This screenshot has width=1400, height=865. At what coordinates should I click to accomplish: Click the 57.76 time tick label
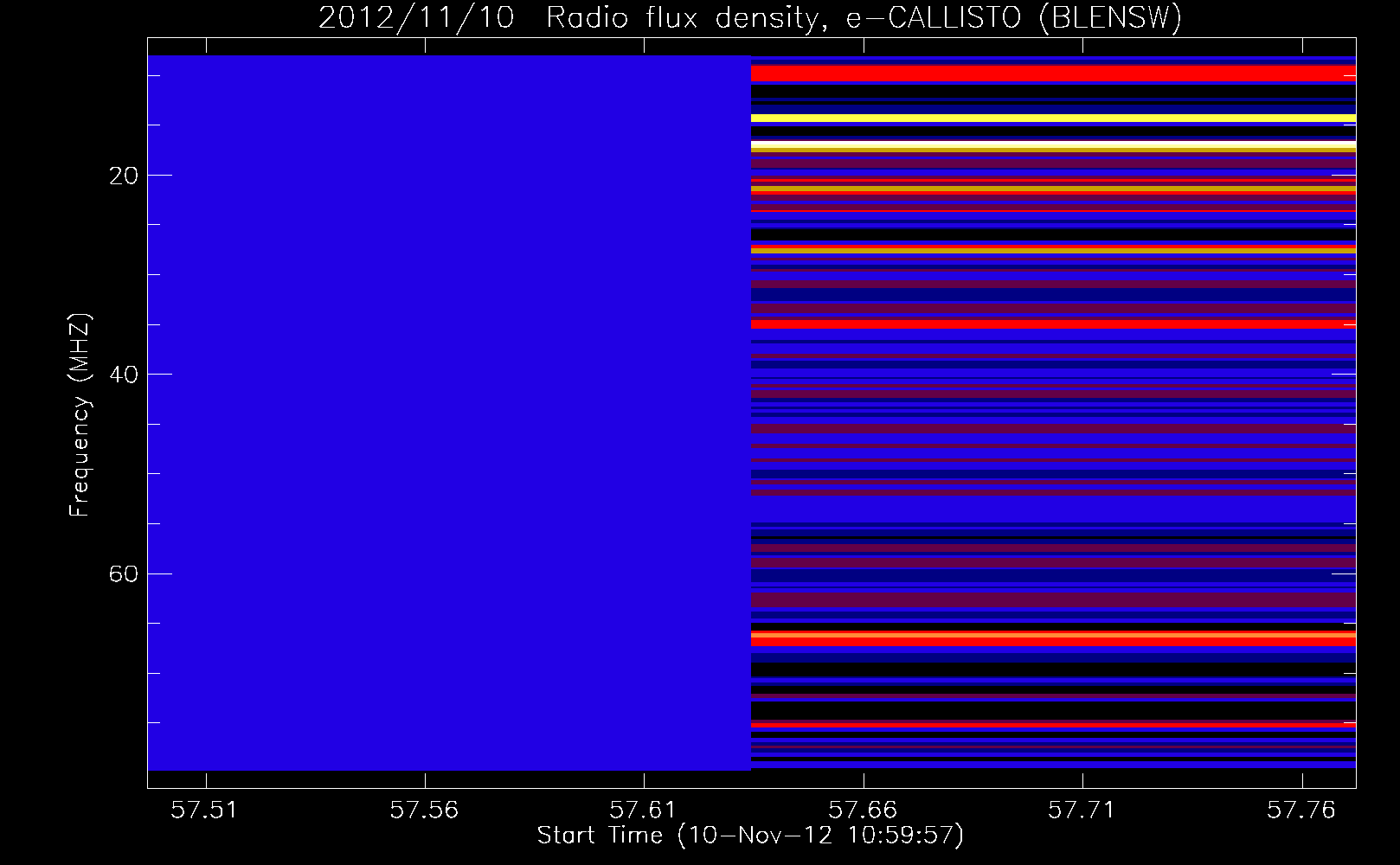pyautogui.click(x=1301, y=811)
